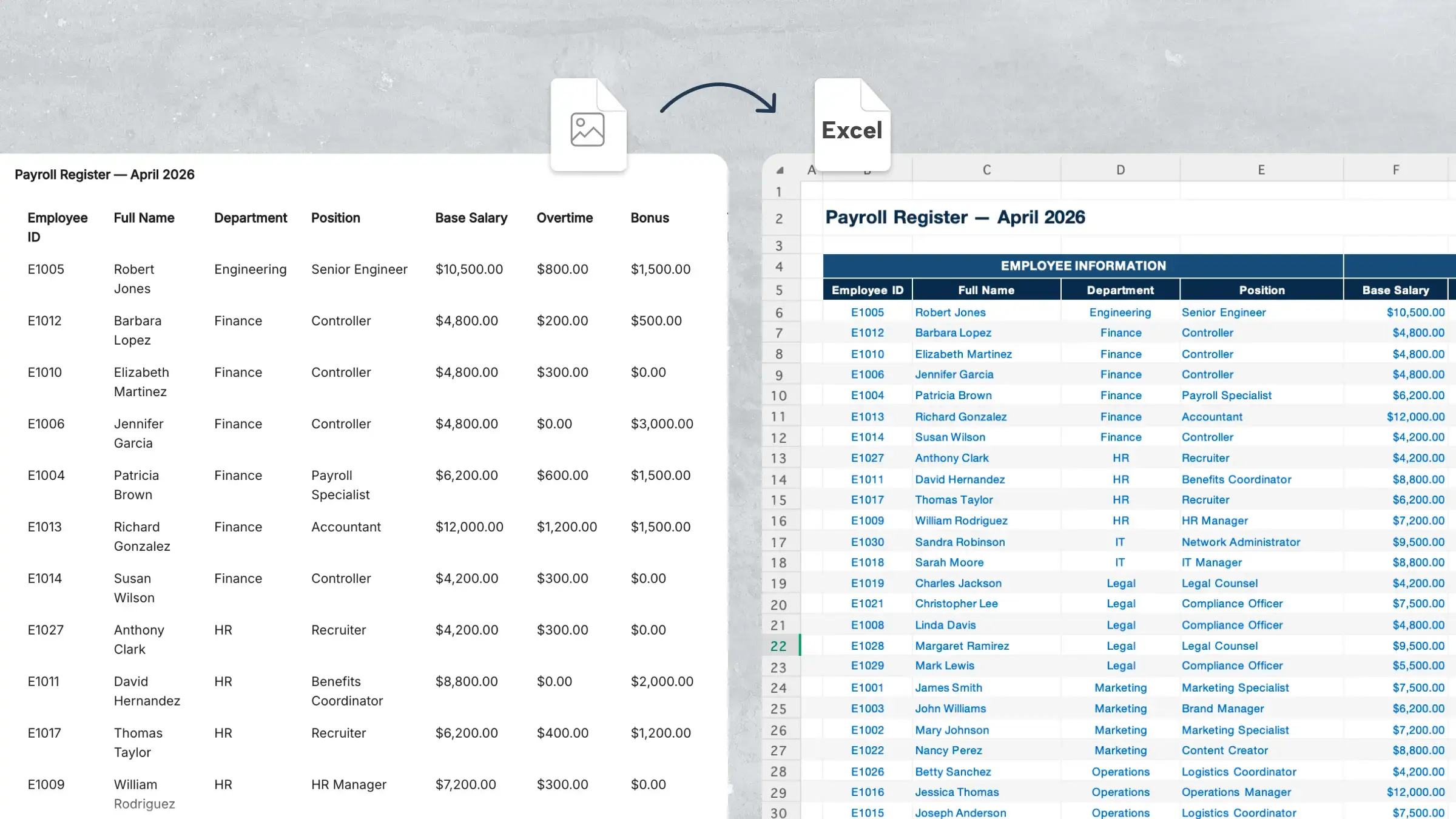Click the 'Employee ID' spreadsheet column heading
This screenshot has height=819, width=1456.
[868, 290]
